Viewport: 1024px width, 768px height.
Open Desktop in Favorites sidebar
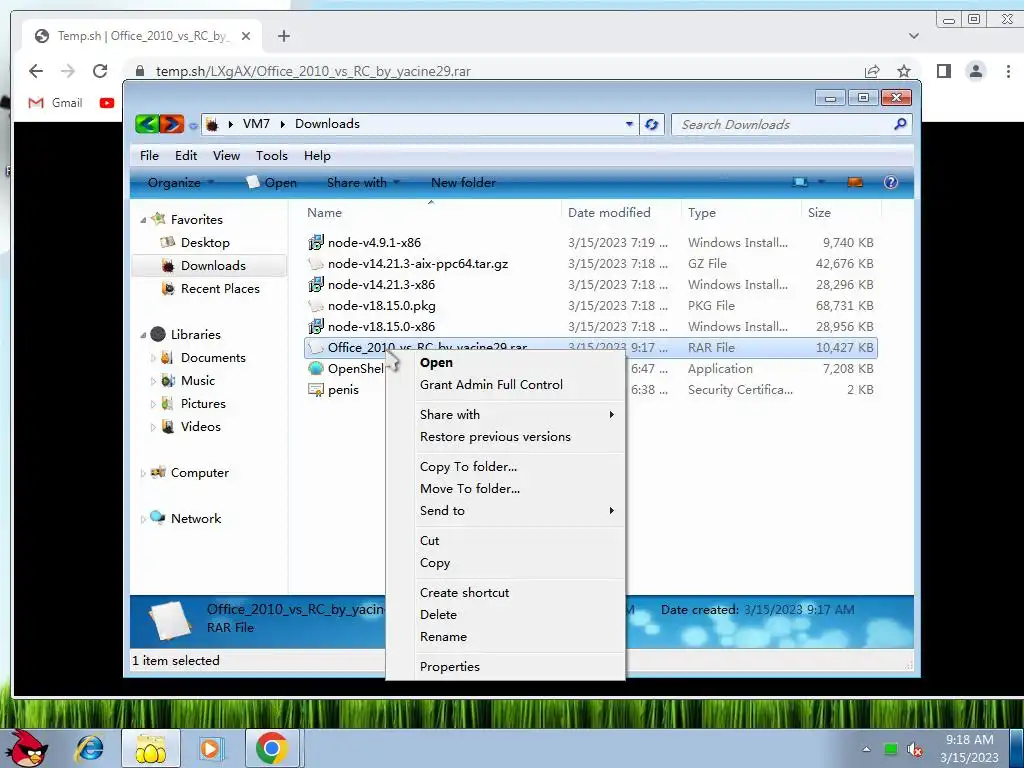205,242
